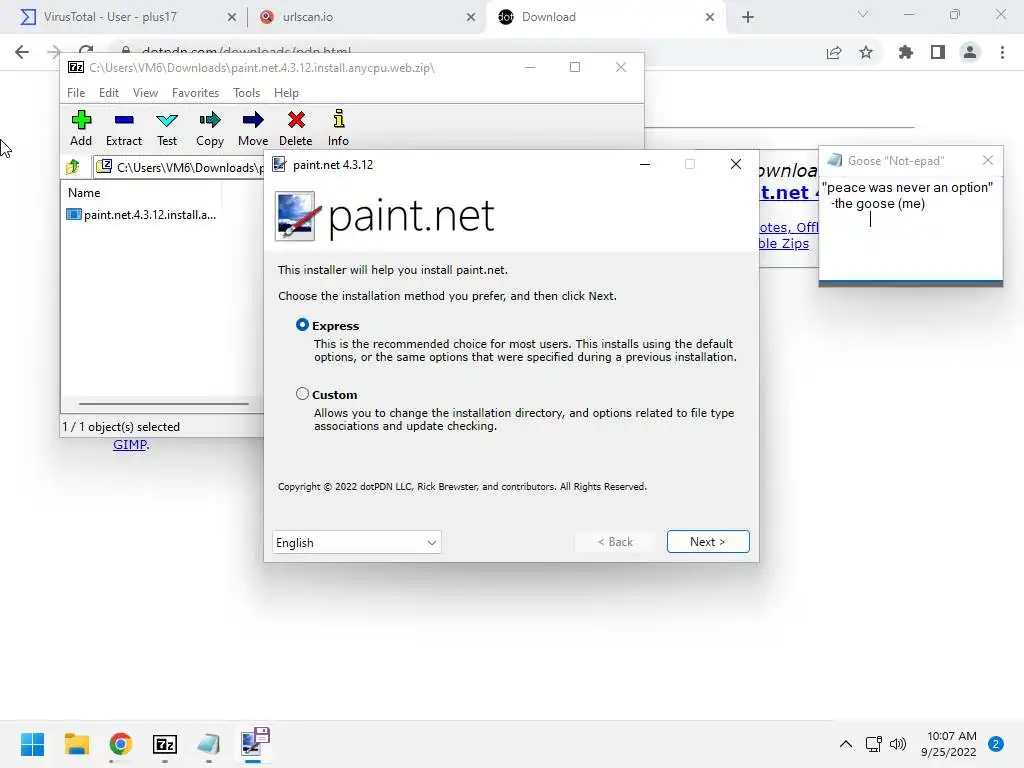Open Chrome profile avatar icon

(970, 52)
